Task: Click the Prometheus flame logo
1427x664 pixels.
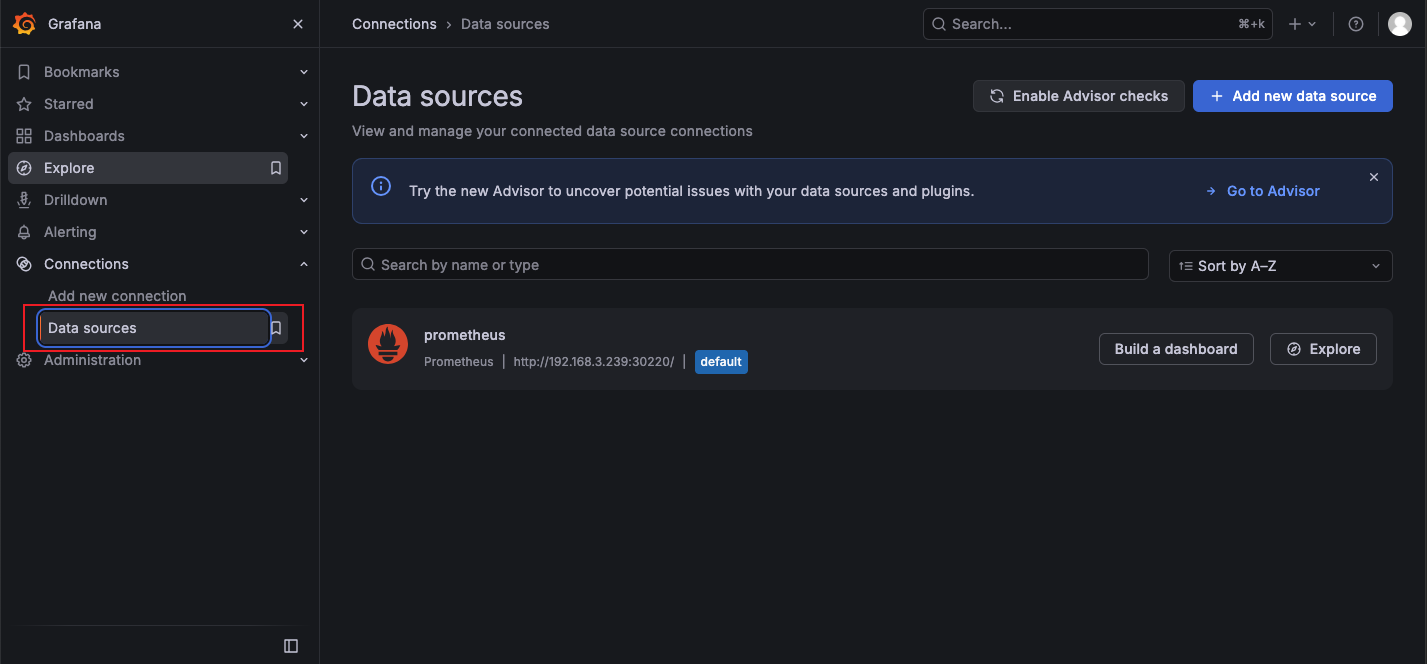Action: (x=388, y=344)
